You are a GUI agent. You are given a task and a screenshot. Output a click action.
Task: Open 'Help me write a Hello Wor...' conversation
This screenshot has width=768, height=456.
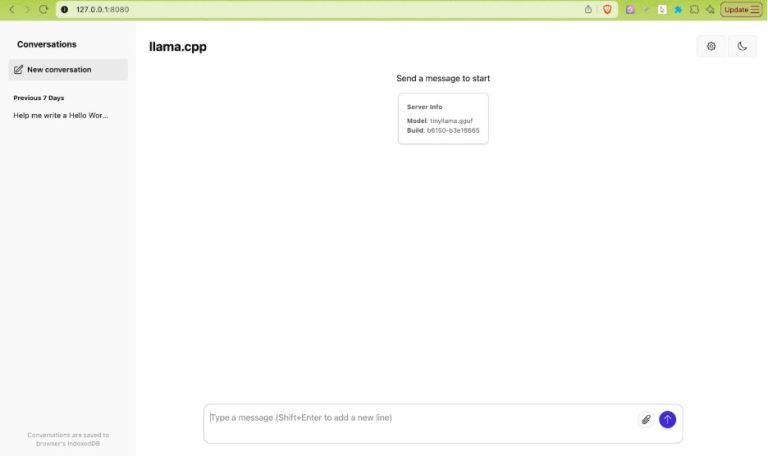pyautogui.click(x=61, y=116)
